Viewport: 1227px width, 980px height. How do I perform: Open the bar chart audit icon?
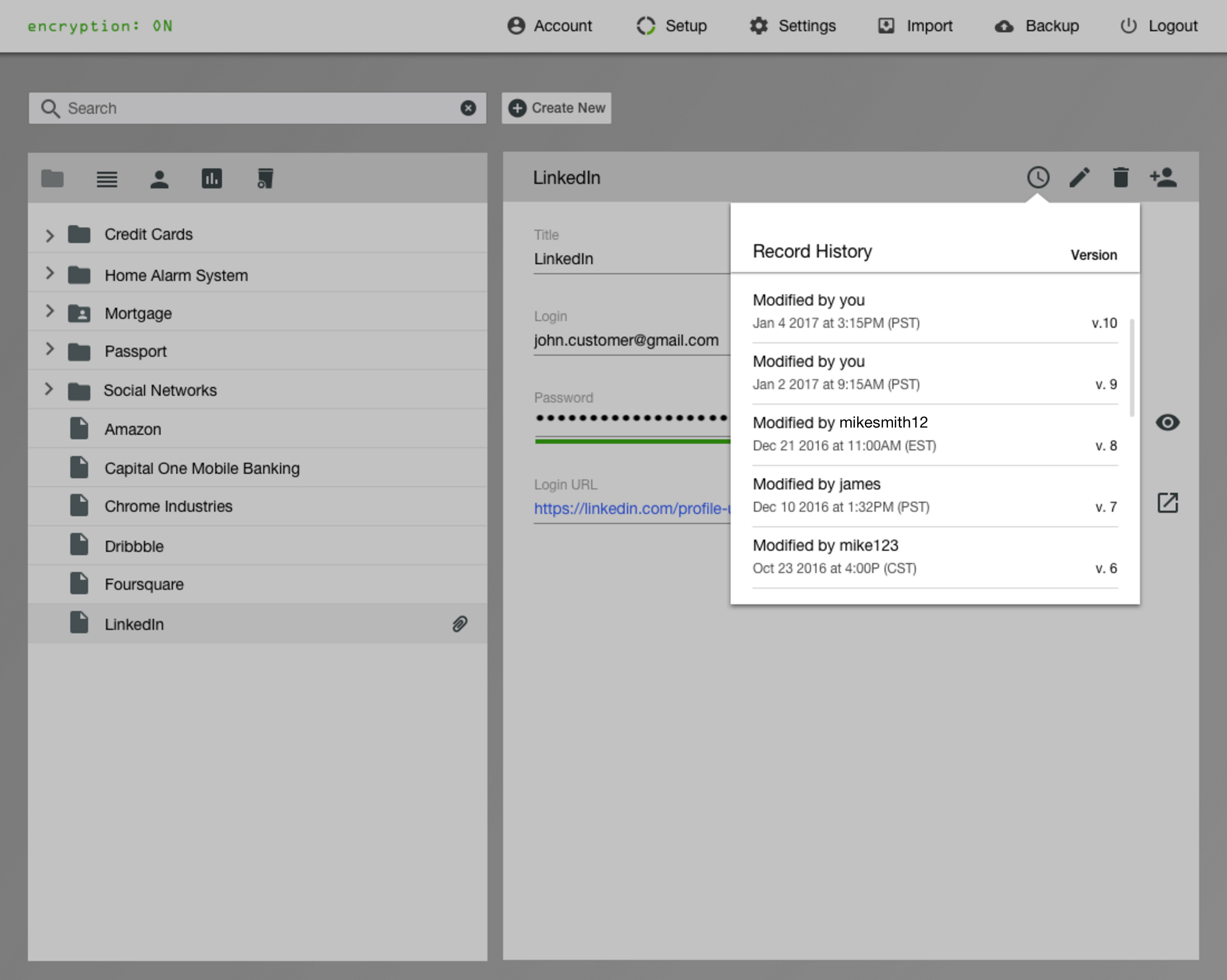212,178
